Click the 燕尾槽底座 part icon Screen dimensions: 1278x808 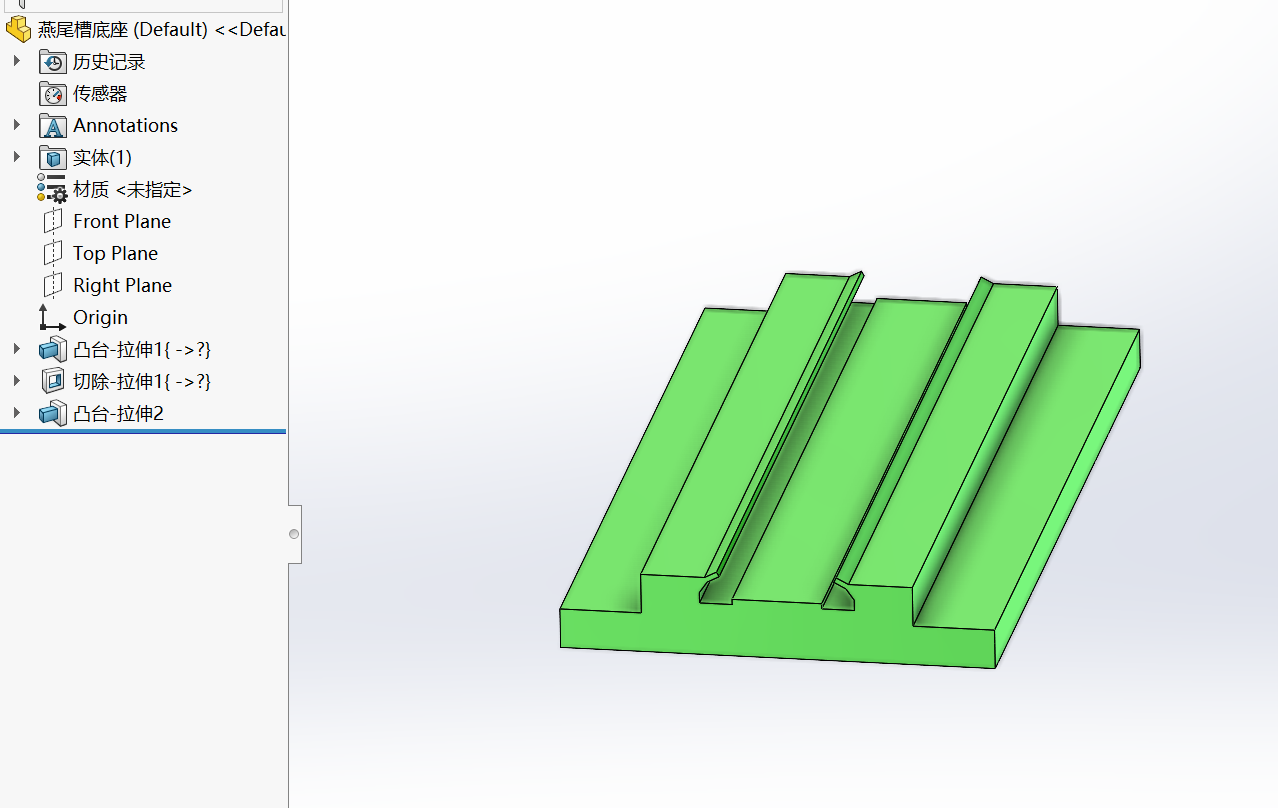pyautogui.click(x=18, y=29)
